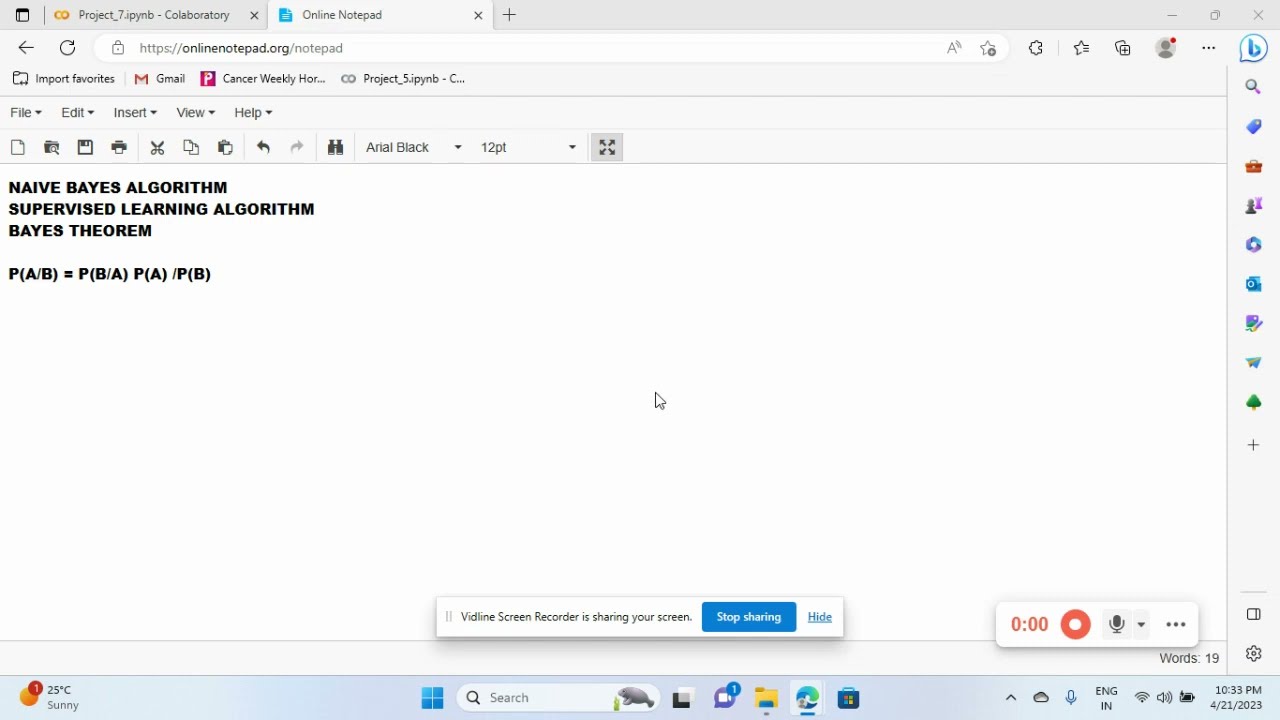Viewport: 1280px width, 720px height.
Task: Click Stop sharing button
Action: coord(749,617)
